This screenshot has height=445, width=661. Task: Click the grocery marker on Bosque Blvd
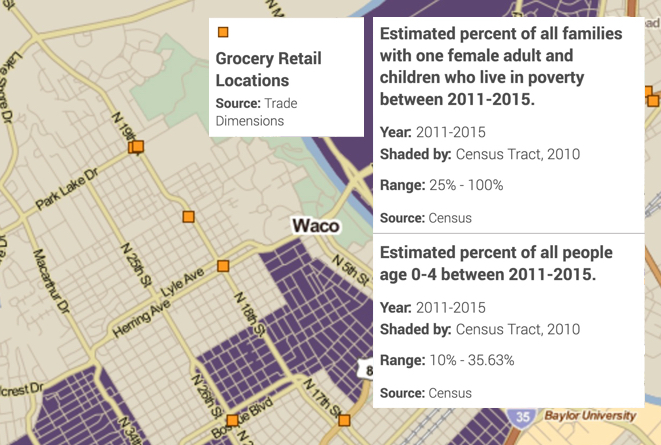[x=232, y=421]
